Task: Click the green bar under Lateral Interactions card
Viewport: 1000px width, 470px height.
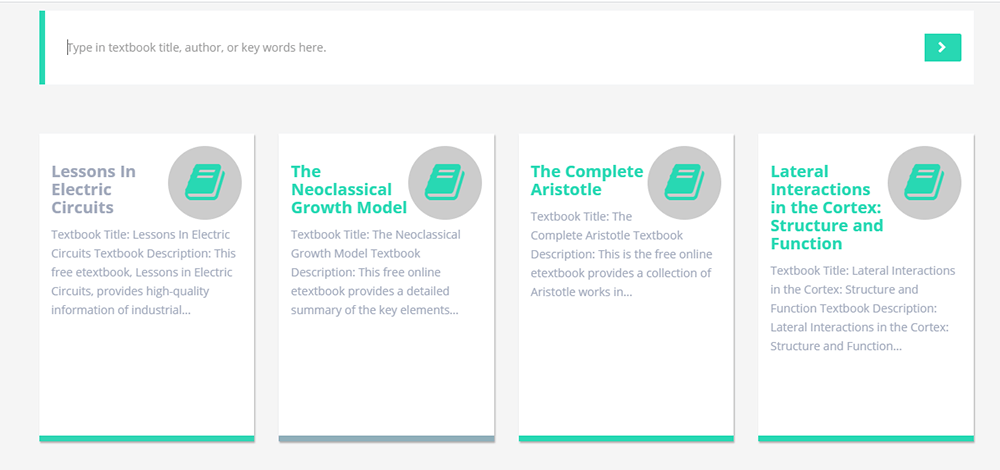Action: (x=866, y=438)
